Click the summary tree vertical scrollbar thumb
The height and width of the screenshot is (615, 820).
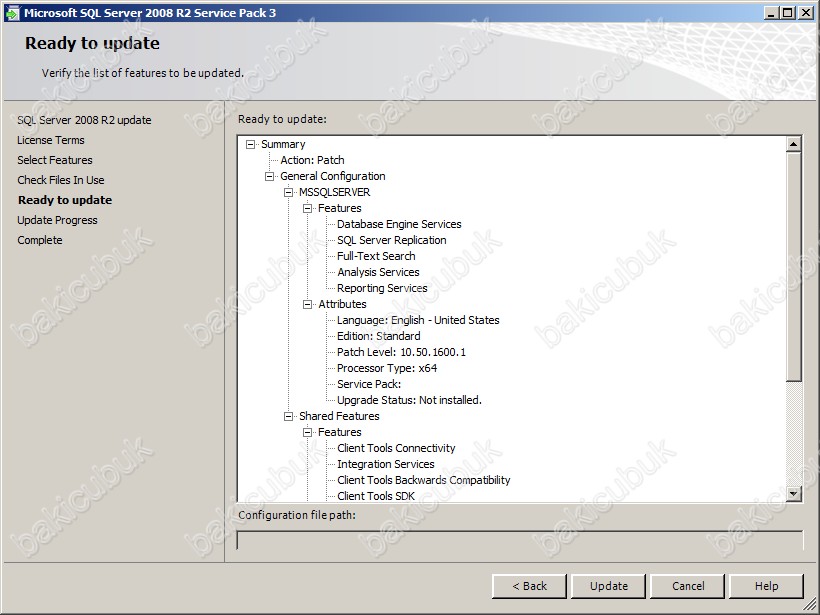tap(793, 267)
